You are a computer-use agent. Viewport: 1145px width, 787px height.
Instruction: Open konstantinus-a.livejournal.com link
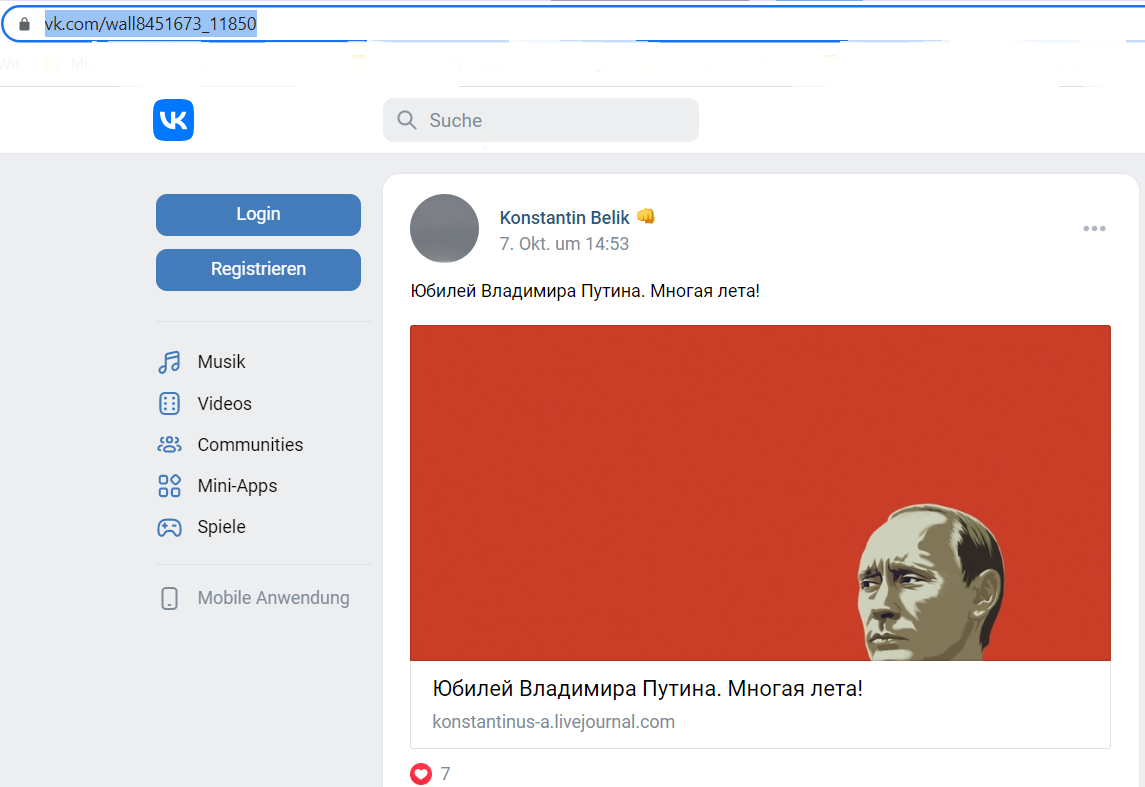(554, 722)
